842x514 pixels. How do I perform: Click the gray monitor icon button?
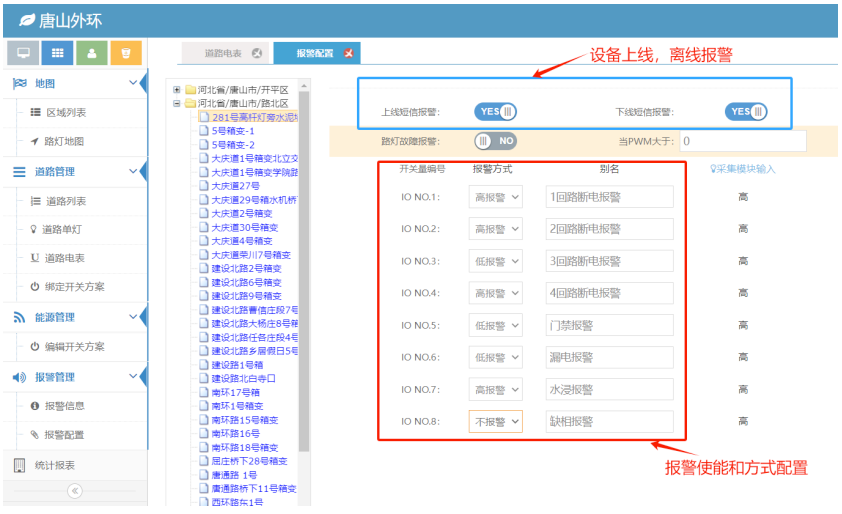click(23, 53)
